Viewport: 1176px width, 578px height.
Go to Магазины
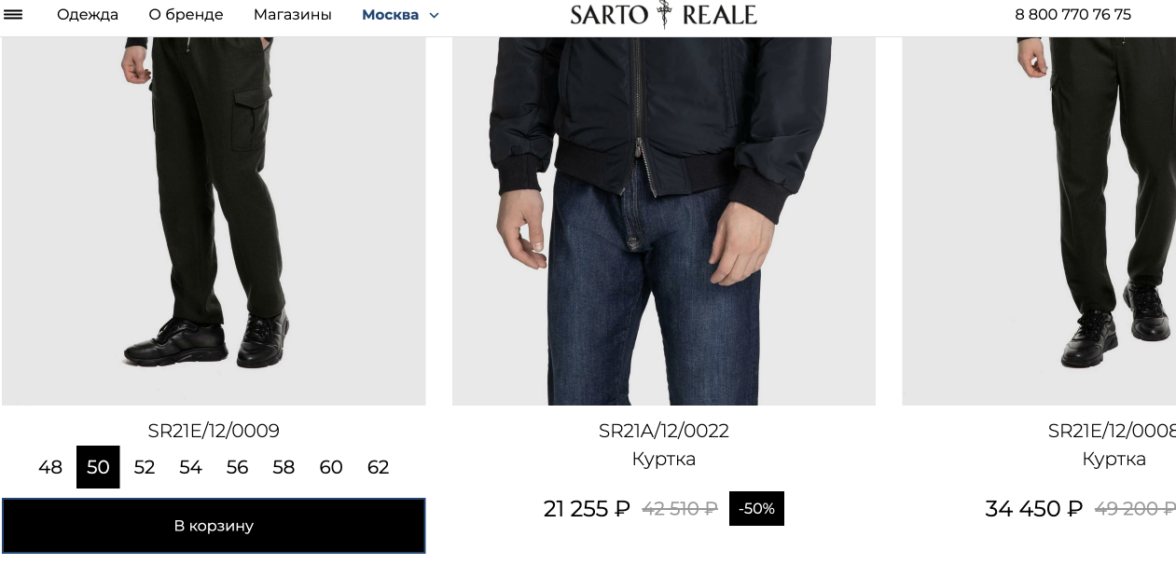292,14
